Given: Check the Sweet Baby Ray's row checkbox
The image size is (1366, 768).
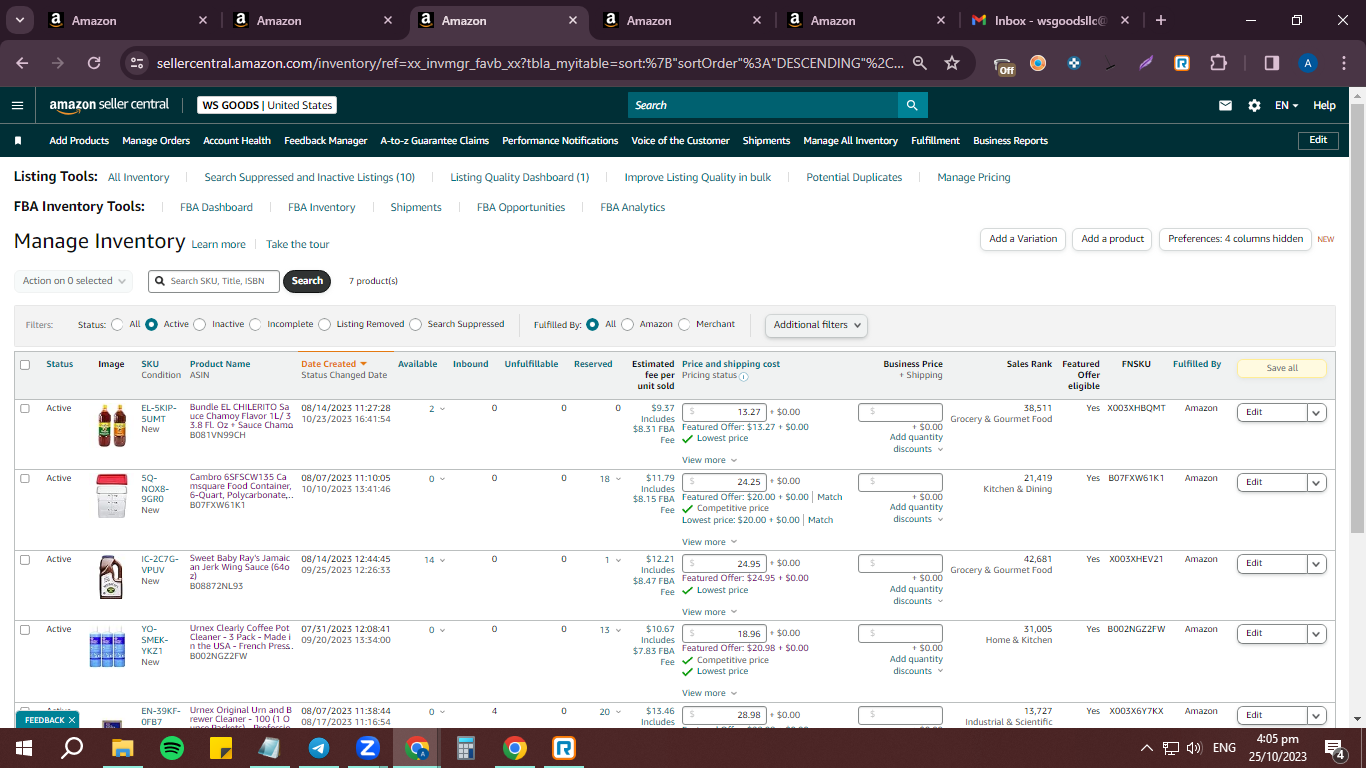Looking at the screenshot, I should 25,559.
